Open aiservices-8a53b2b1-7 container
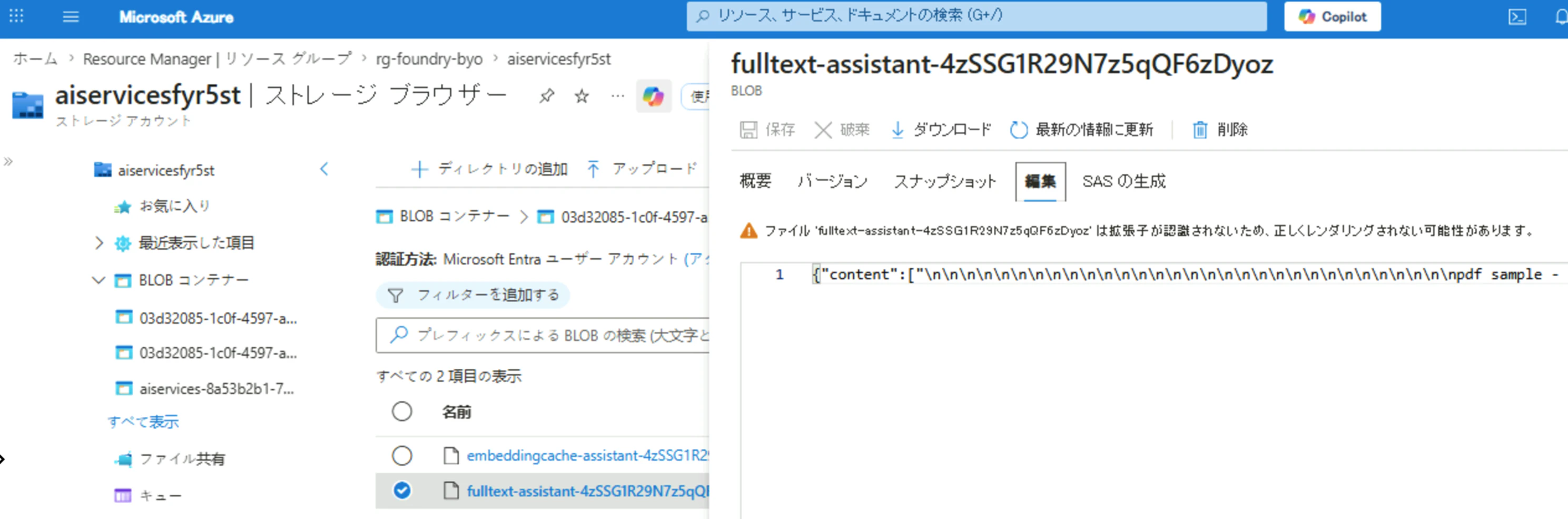The height and width of the screenshot is (519, 1568). coord(205,388)
